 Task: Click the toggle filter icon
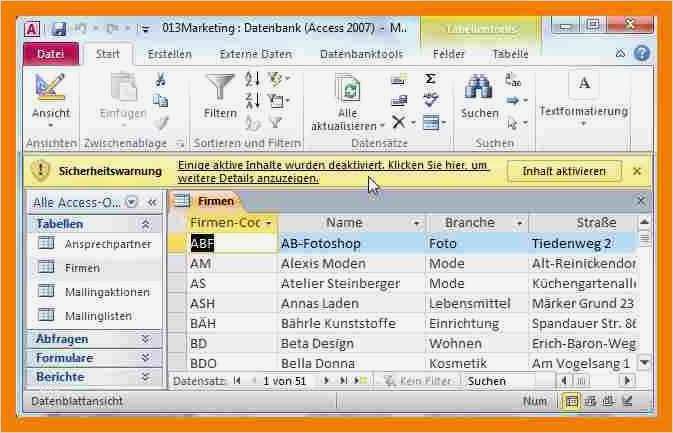pyautogui.click(x=276, y=124)
